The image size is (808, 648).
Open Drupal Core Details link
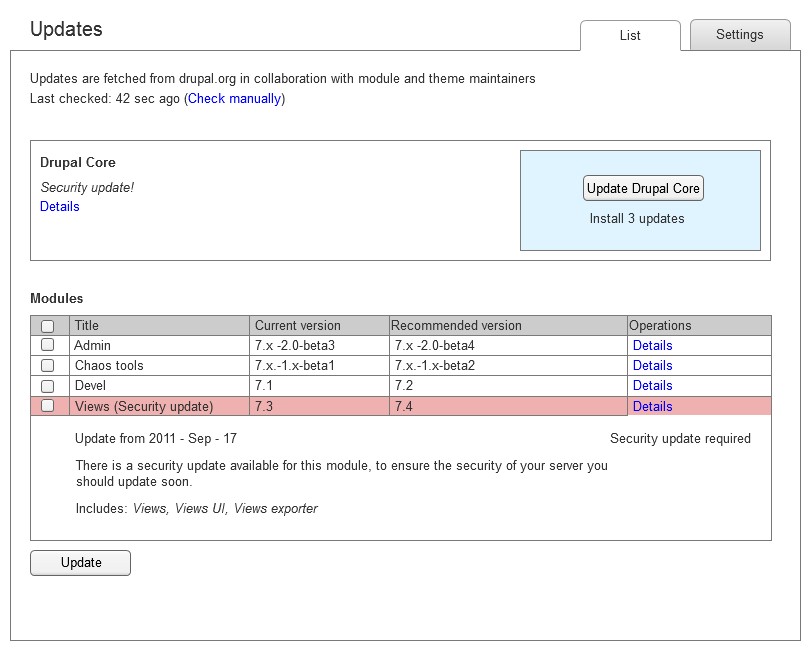60,206
